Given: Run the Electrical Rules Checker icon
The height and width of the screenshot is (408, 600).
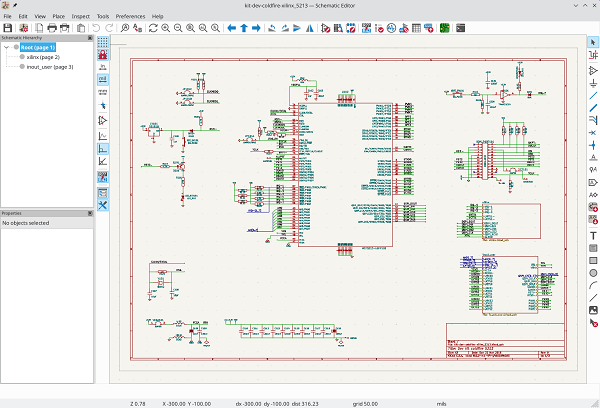Looking at the screenshot, I should (x=379, y=28).
